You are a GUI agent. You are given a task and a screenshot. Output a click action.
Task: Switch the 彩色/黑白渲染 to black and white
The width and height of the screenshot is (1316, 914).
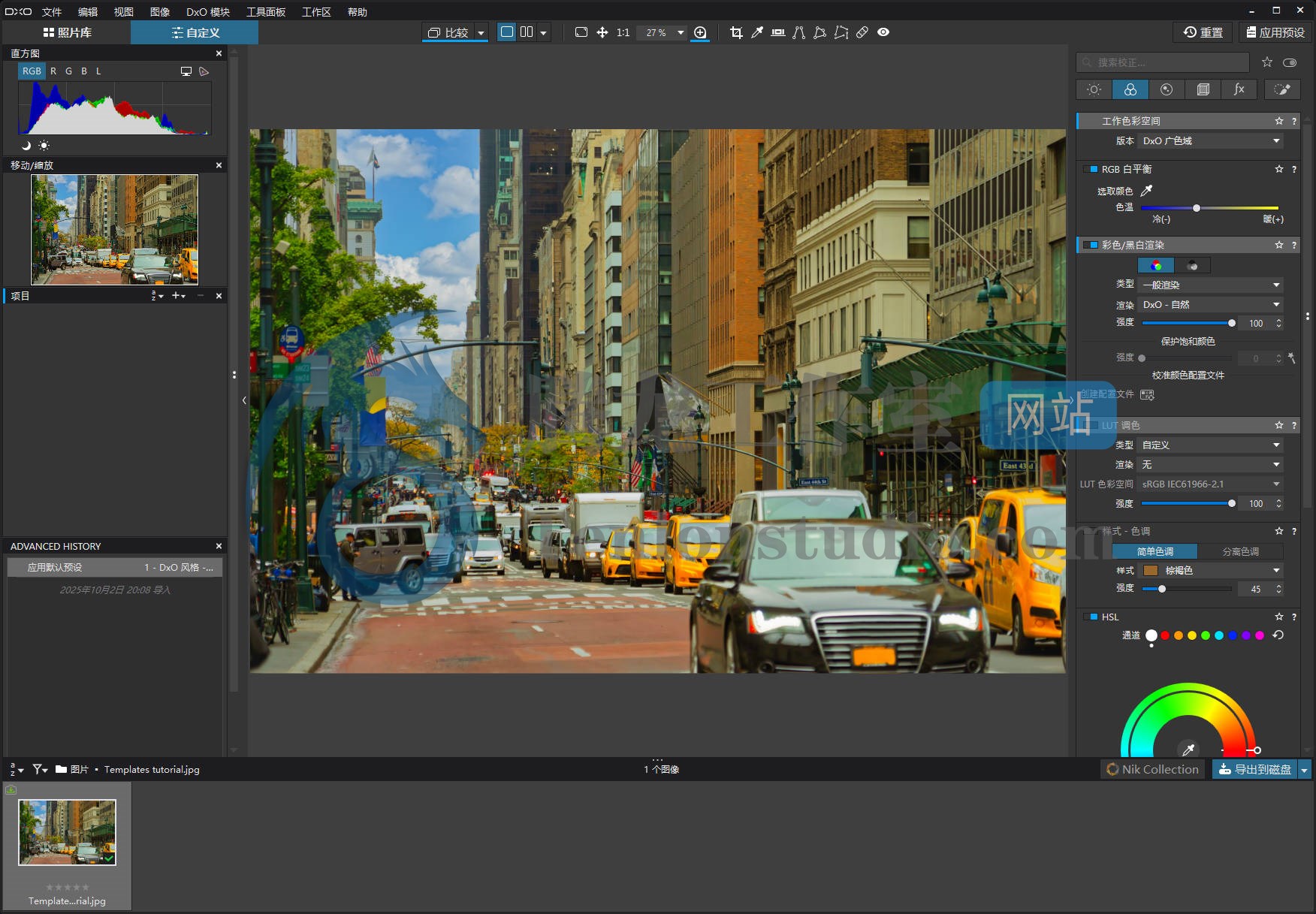(x=1193, y=265)
